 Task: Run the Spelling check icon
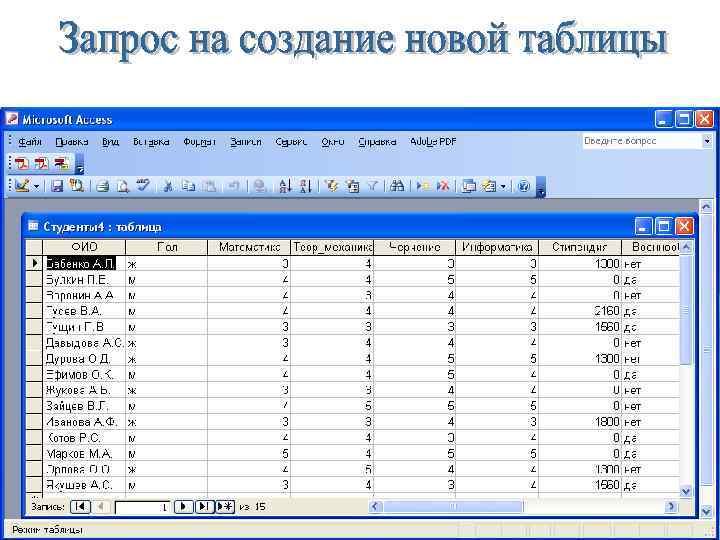tap(143, 186)
